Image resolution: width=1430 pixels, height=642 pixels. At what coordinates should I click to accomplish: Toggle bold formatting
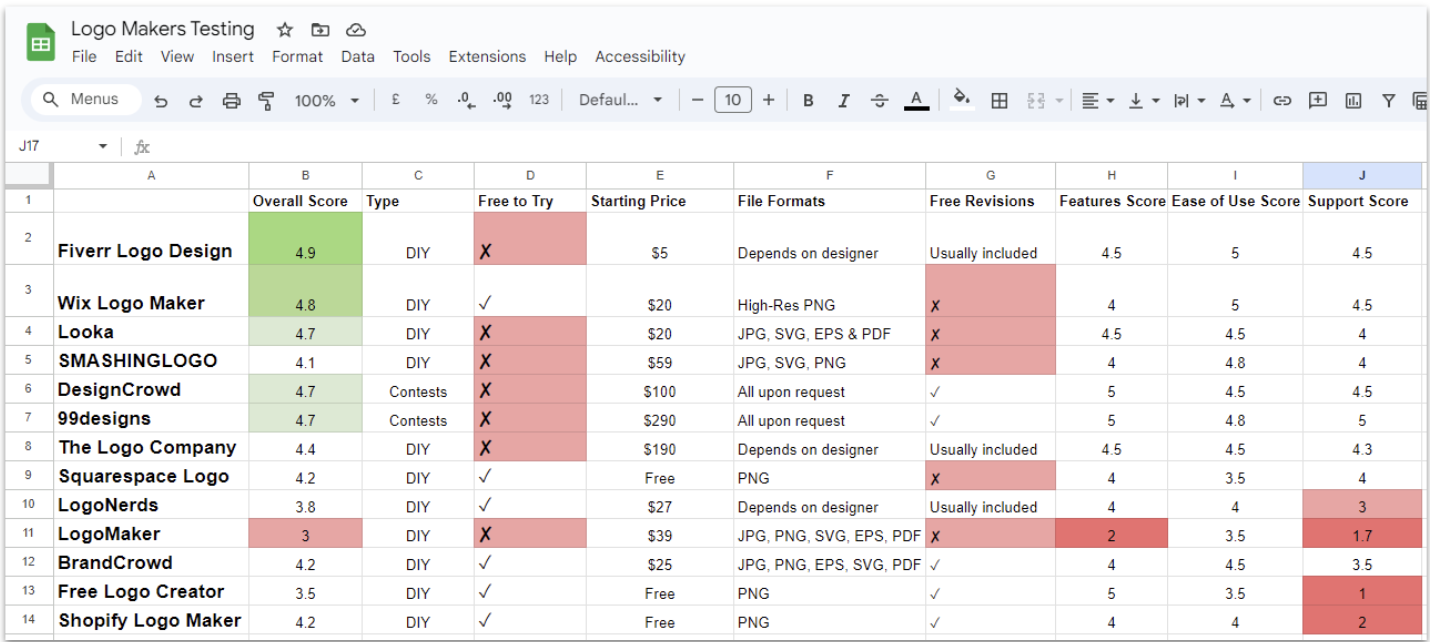point(808,99)
